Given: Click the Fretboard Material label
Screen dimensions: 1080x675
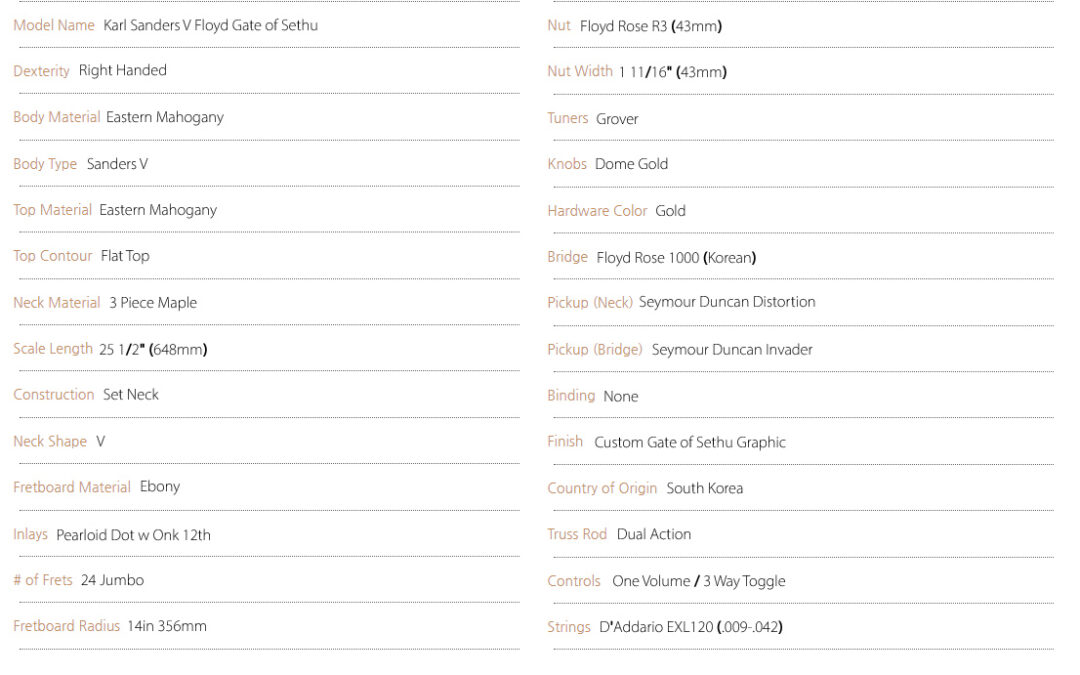Looking at the screenshot, I should coord(72,487).
